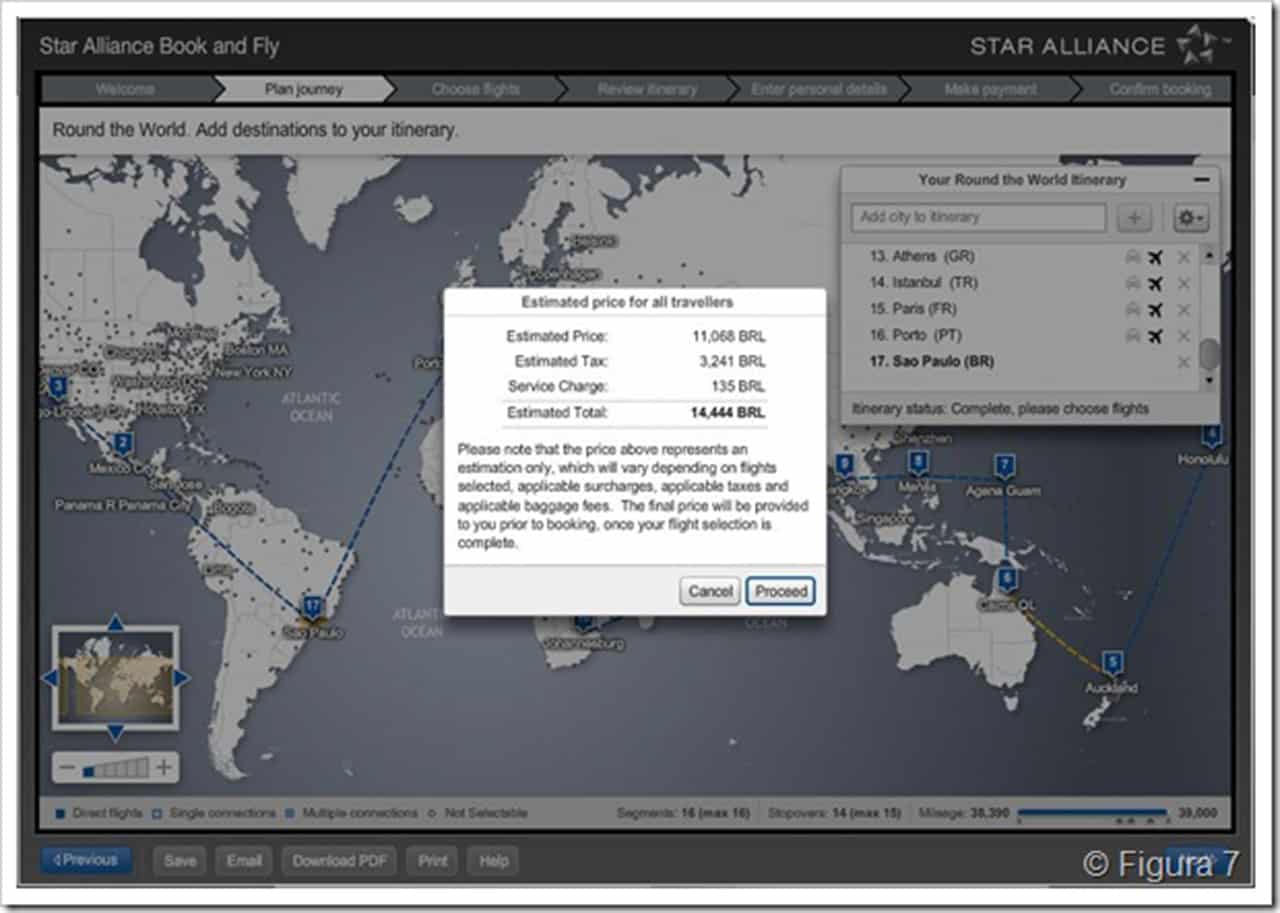This screenshot has width=1280, height=913.
Task: Open the Confirm booking step
Action: [x=1159, y=89]
